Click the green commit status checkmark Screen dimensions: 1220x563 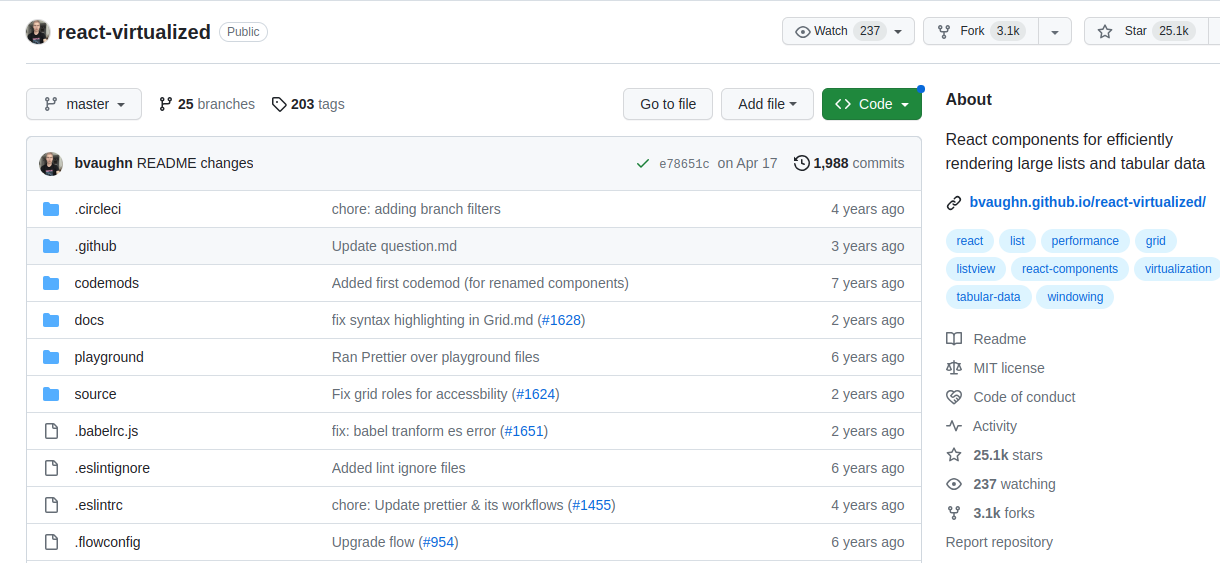pyautogui.click(x=642, y=163)
